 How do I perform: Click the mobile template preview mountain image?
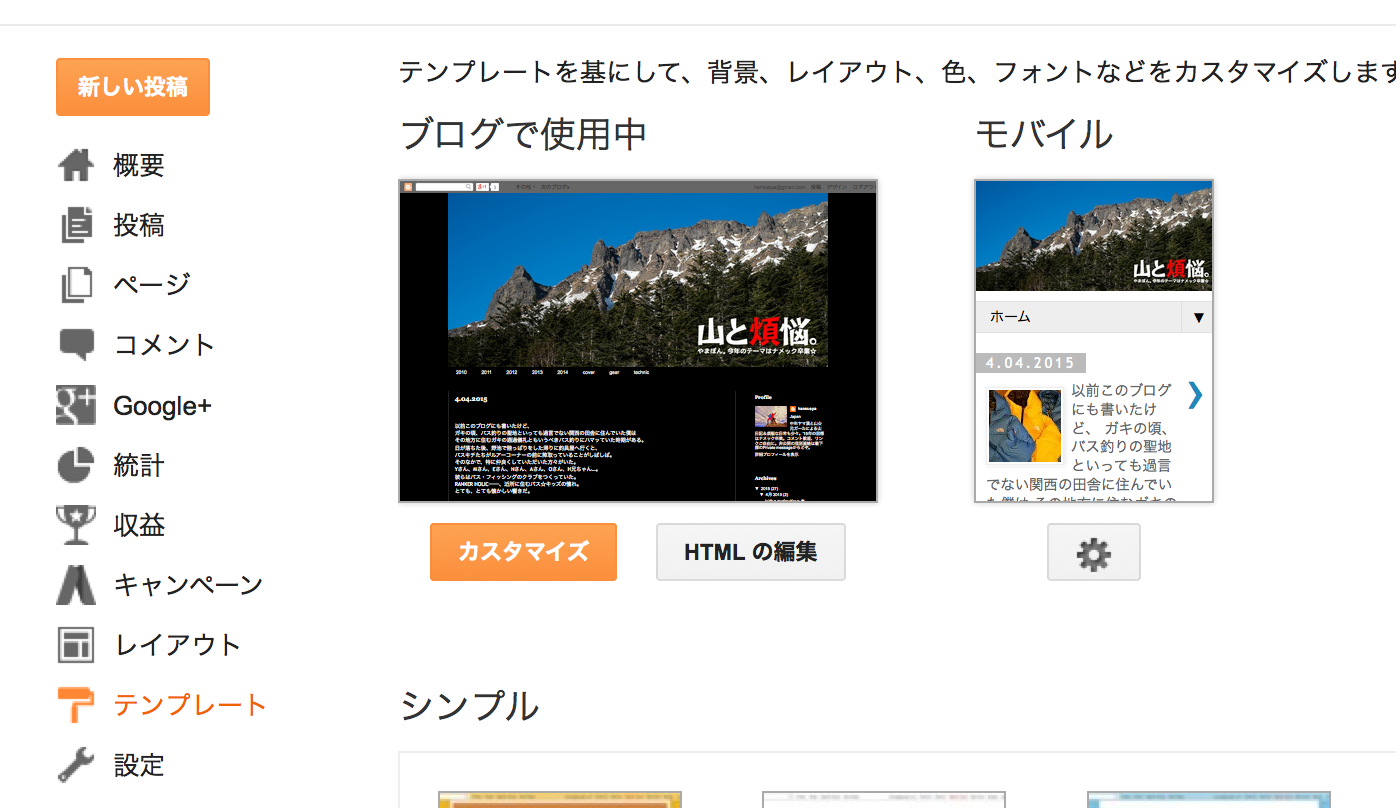click(1094, 236)
